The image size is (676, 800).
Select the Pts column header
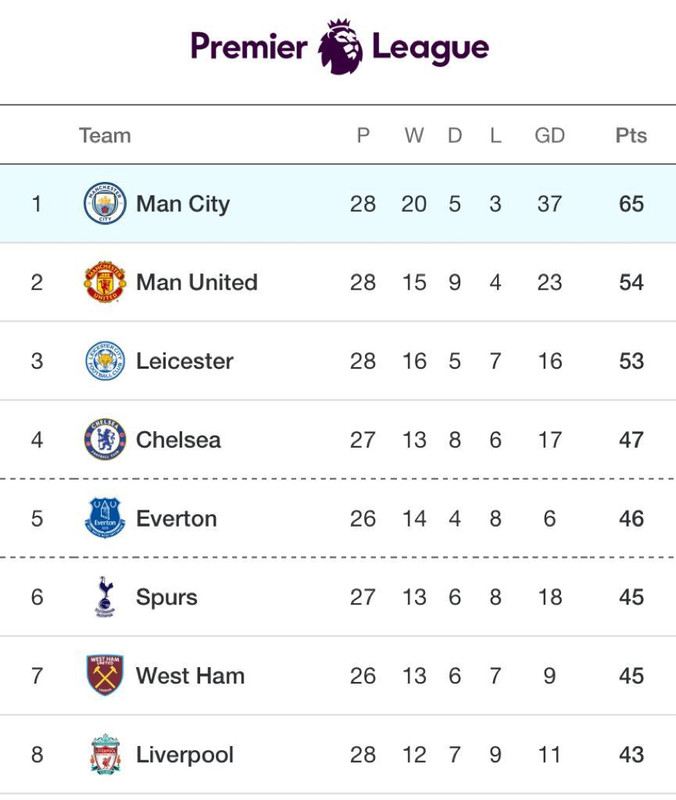click(631, 135)
